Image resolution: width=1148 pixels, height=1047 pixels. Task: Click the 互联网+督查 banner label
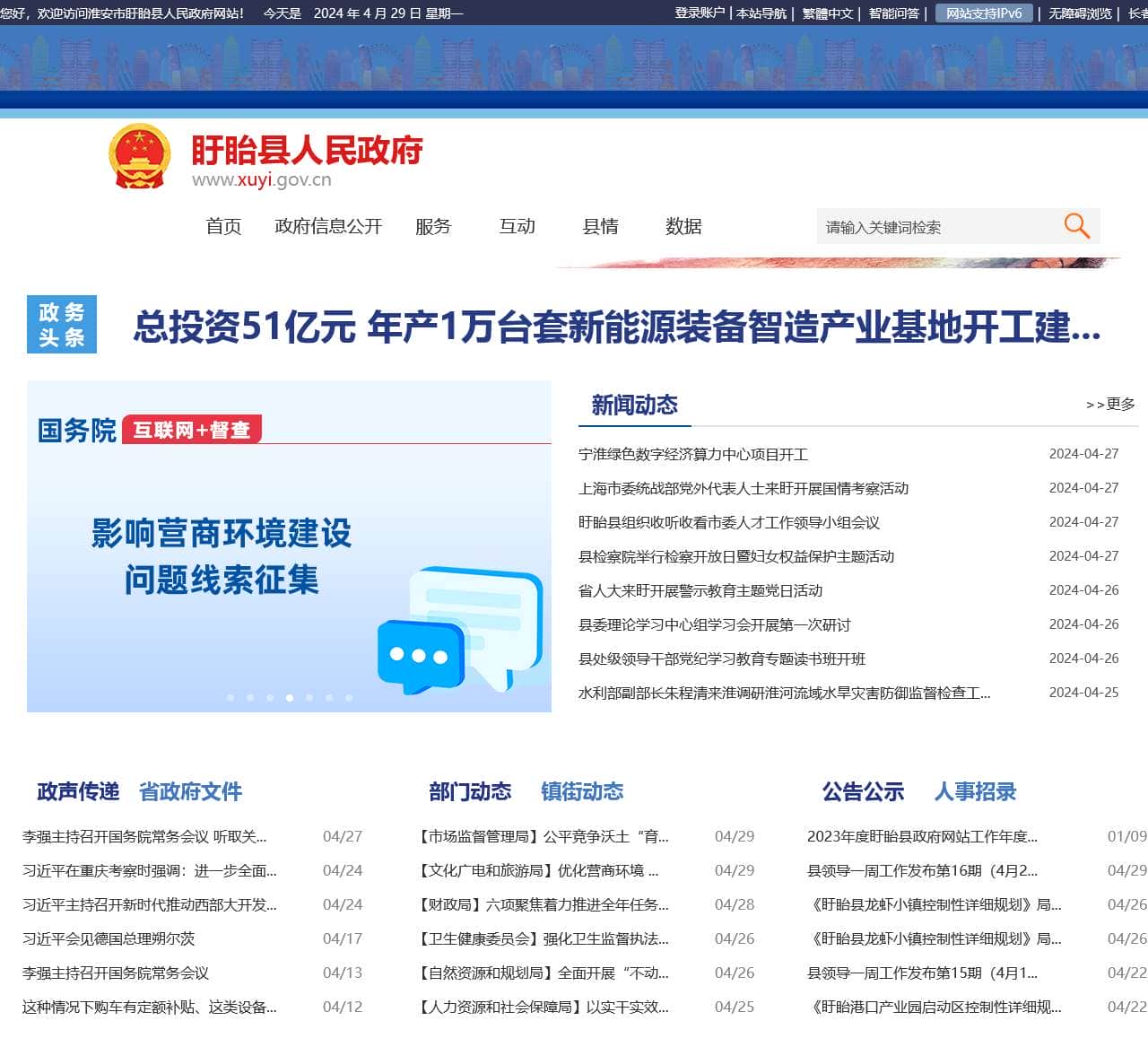(x=192, y=430)
